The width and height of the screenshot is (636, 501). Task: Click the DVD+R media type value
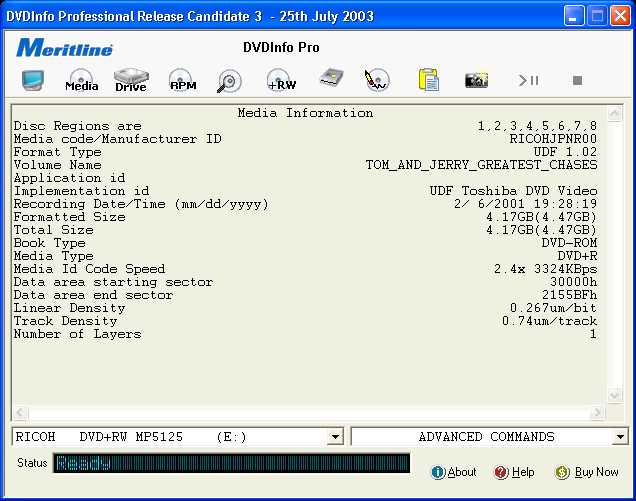[577, 256]
